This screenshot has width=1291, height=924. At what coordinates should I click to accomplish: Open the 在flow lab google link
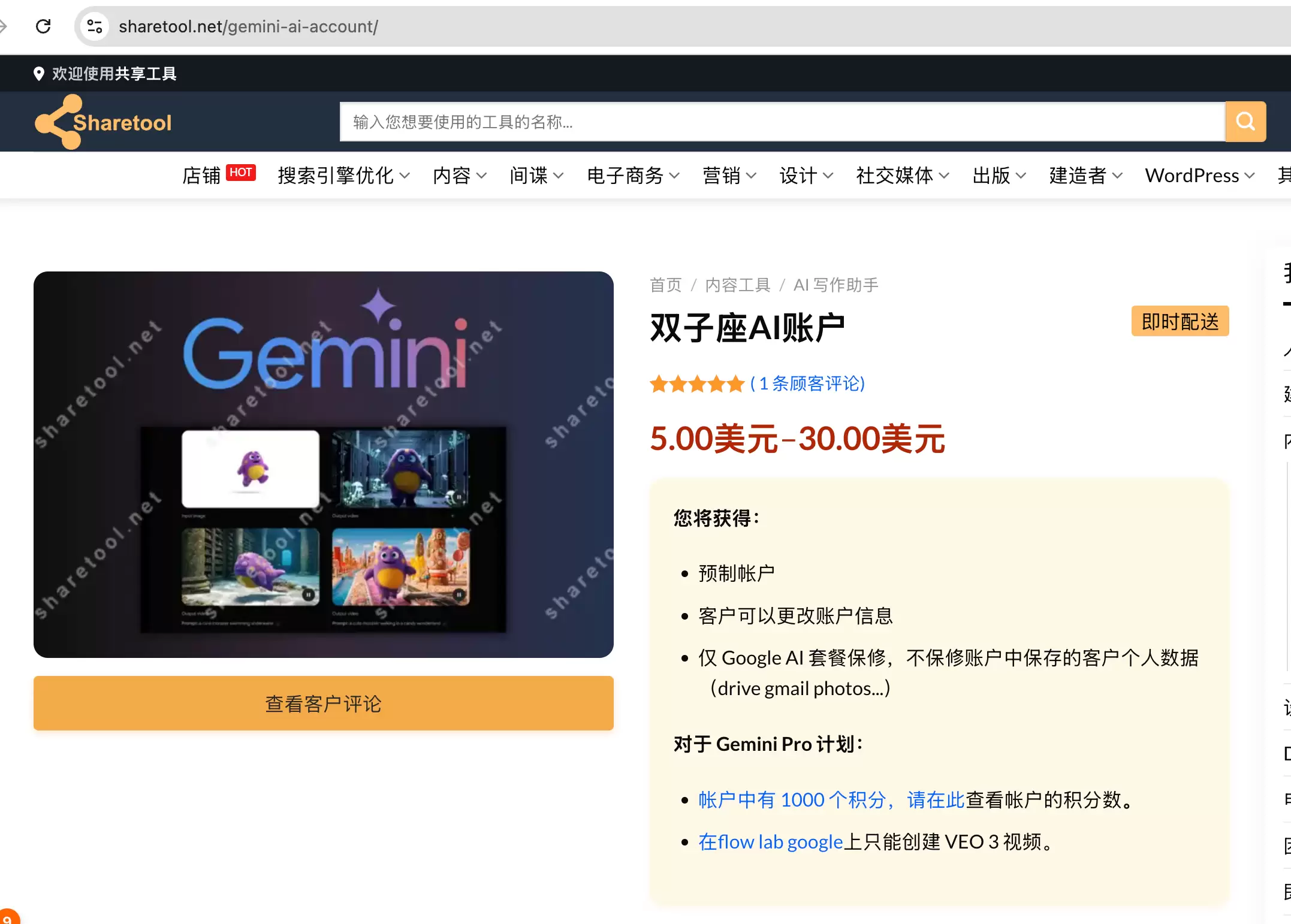coord(771,842)
